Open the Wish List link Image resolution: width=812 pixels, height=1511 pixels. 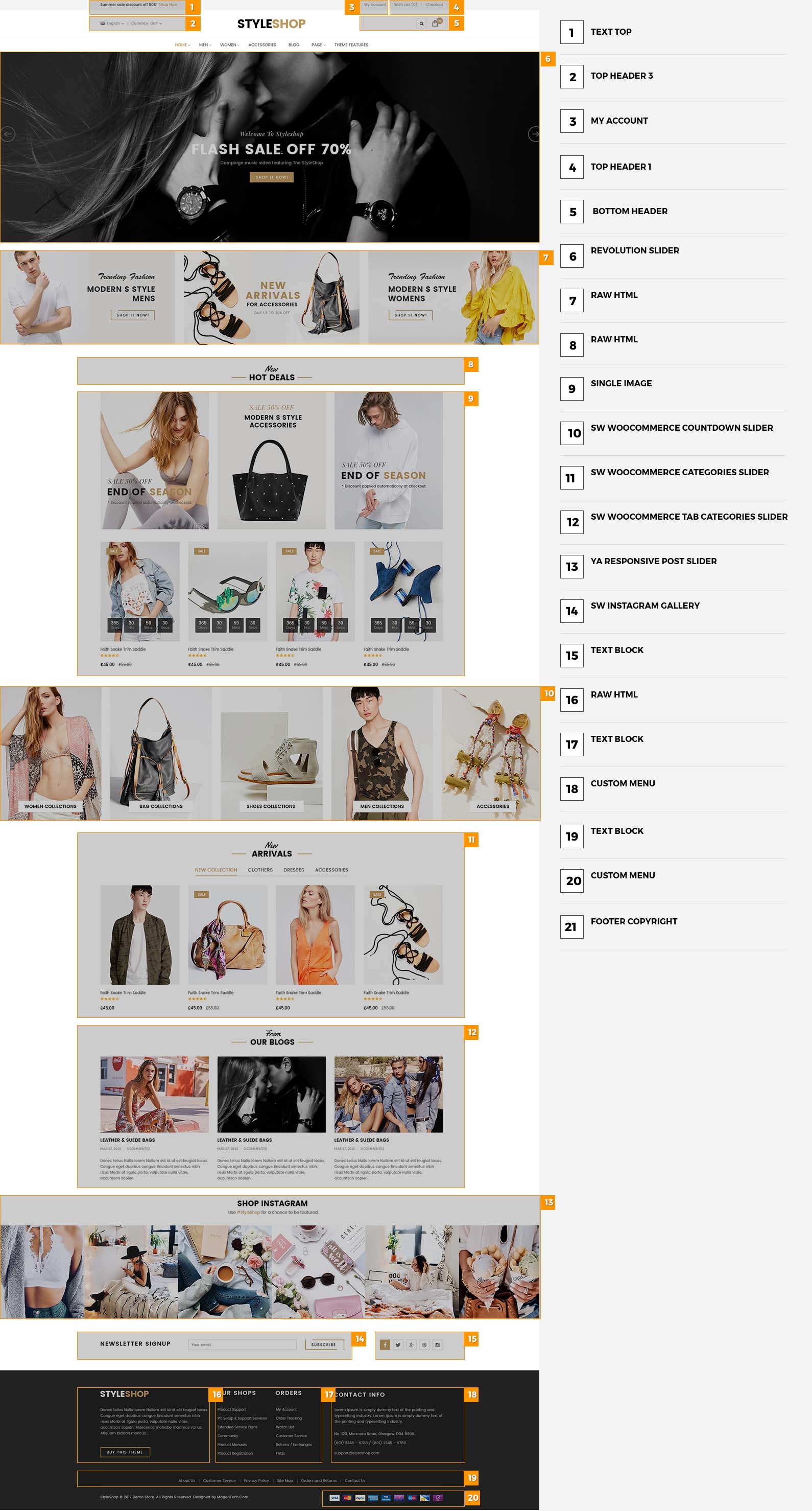(x=405, y=5)
